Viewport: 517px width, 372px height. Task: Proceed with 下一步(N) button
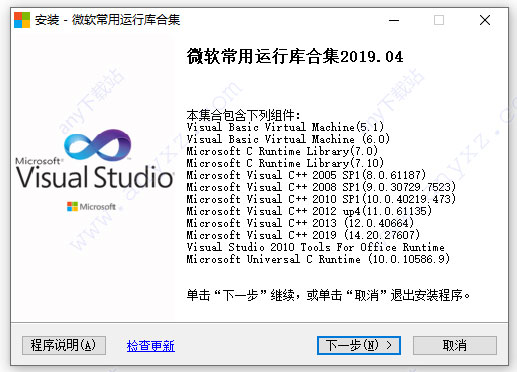tap(359, 345)
